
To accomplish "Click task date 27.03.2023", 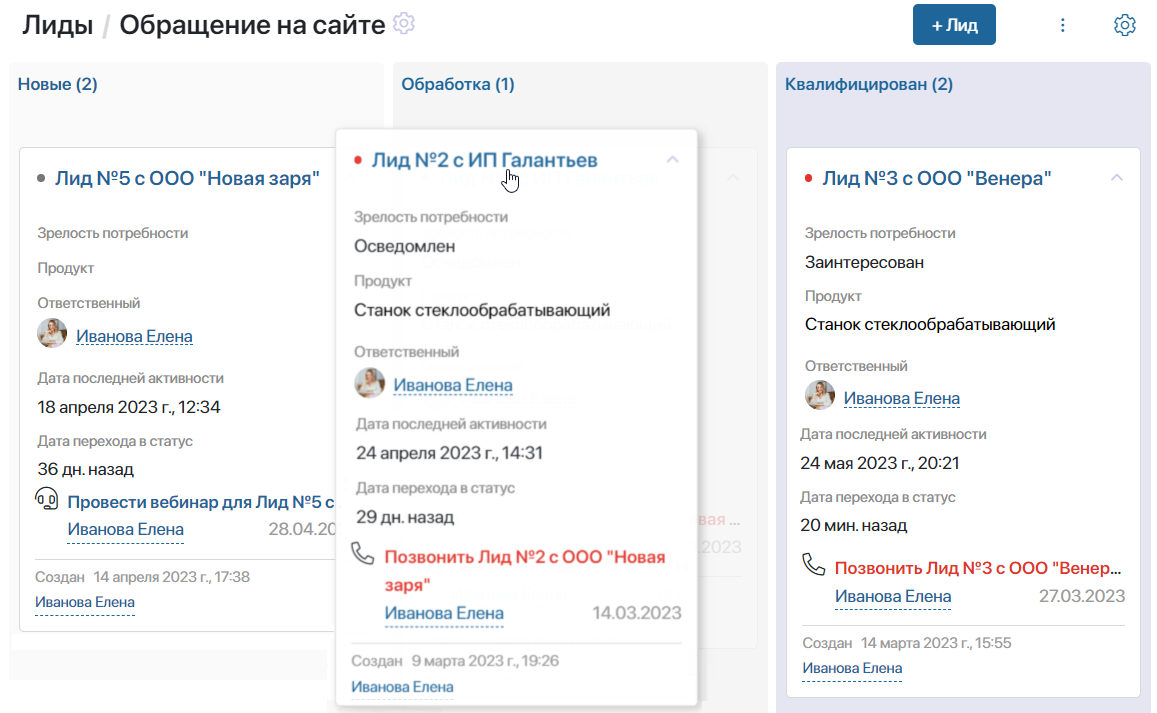I will [1082, 596].
